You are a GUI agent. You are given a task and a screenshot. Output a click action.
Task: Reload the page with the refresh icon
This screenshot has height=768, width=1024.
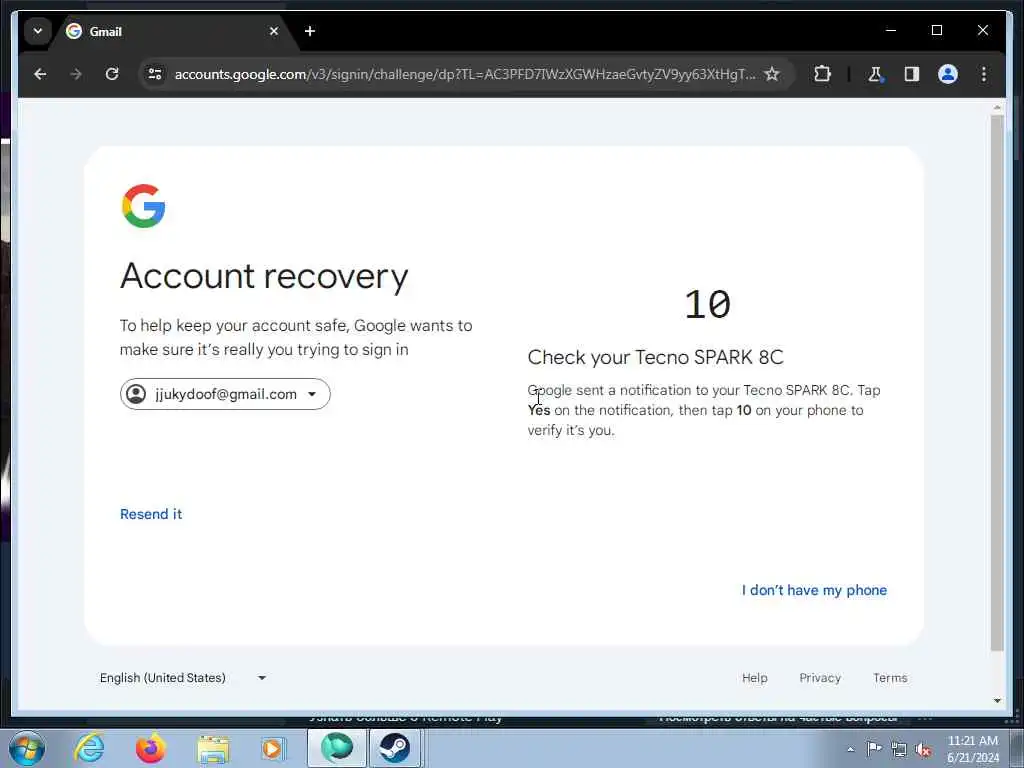112,74
